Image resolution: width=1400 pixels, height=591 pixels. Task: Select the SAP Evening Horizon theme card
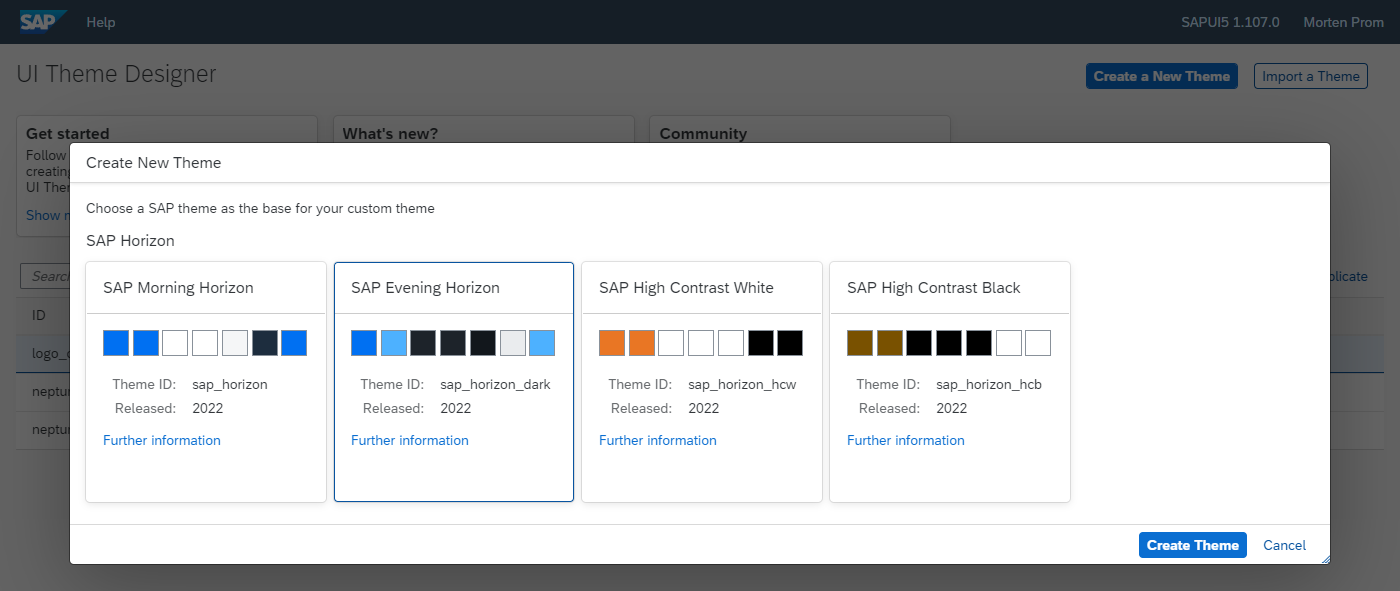tap(454, 288)
